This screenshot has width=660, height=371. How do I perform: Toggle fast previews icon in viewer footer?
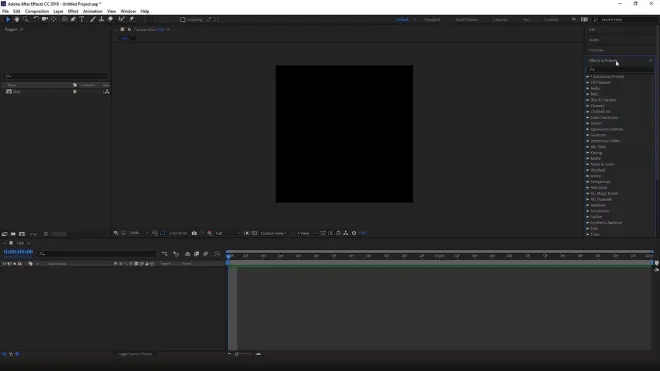pos(330,233)
